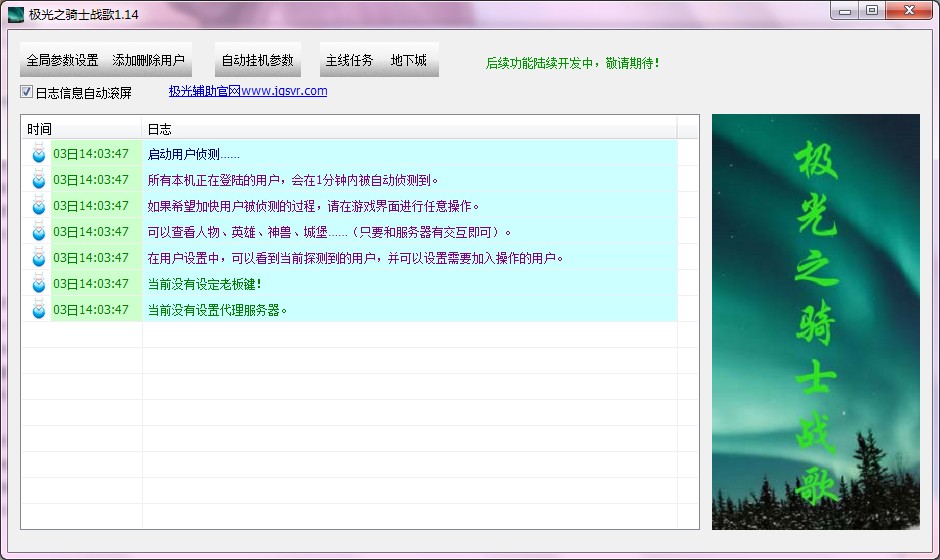Click the 极光之骑士战歌 aurora banner image
The height and width of the screenshot is (560, 940).
pos(815,321)
